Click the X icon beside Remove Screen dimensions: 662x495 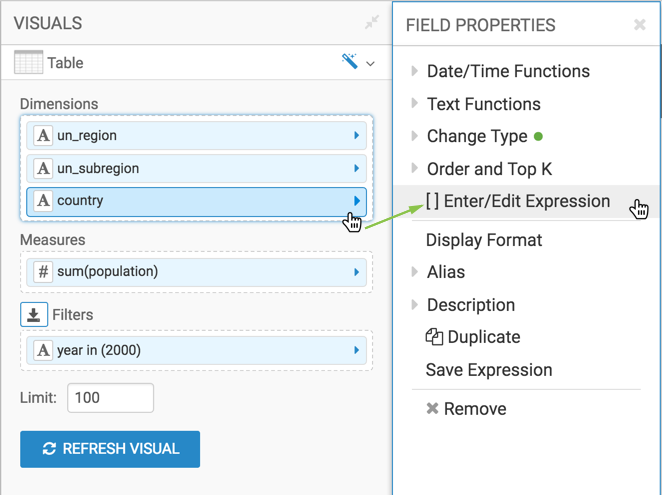(x=432, y=409)
